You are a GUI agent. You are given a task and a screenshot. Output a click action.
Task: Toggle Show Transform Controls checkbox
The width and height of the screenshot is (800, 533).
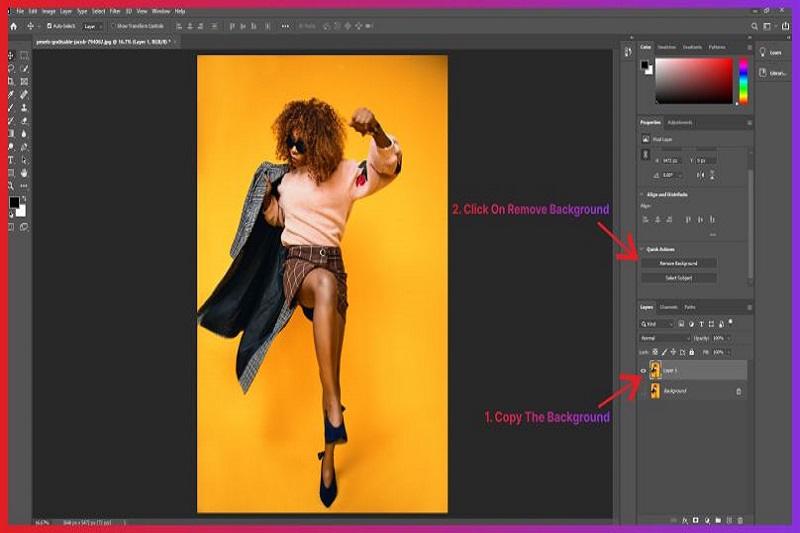[x=113, y=26]
